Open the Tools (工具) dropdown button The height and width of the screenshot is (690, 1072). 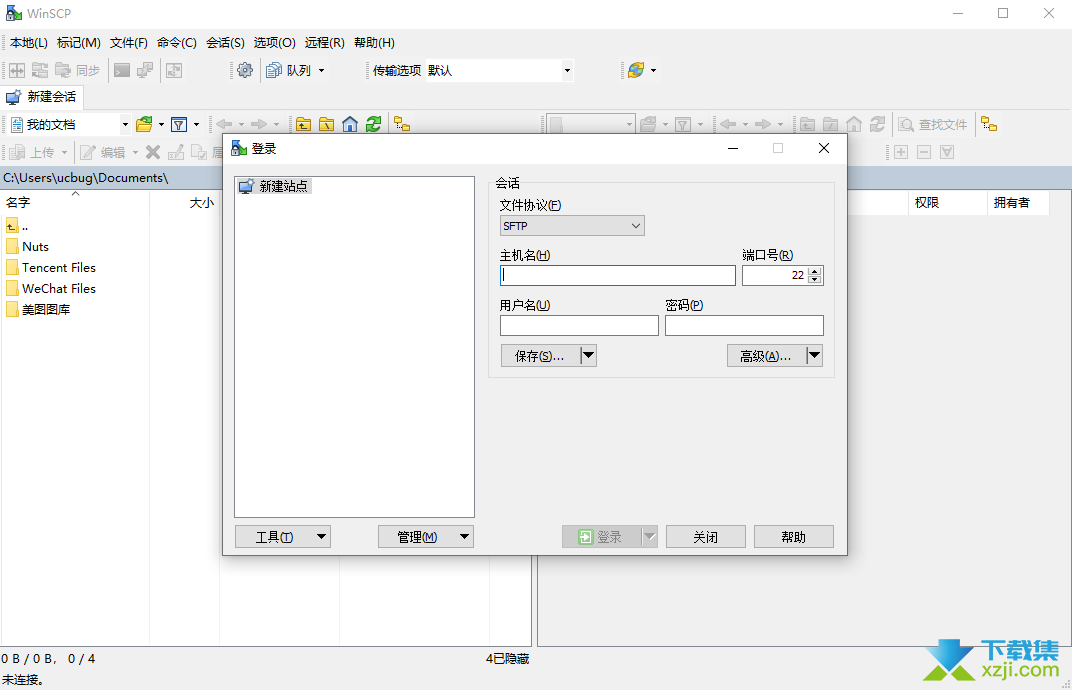(283, 537)
